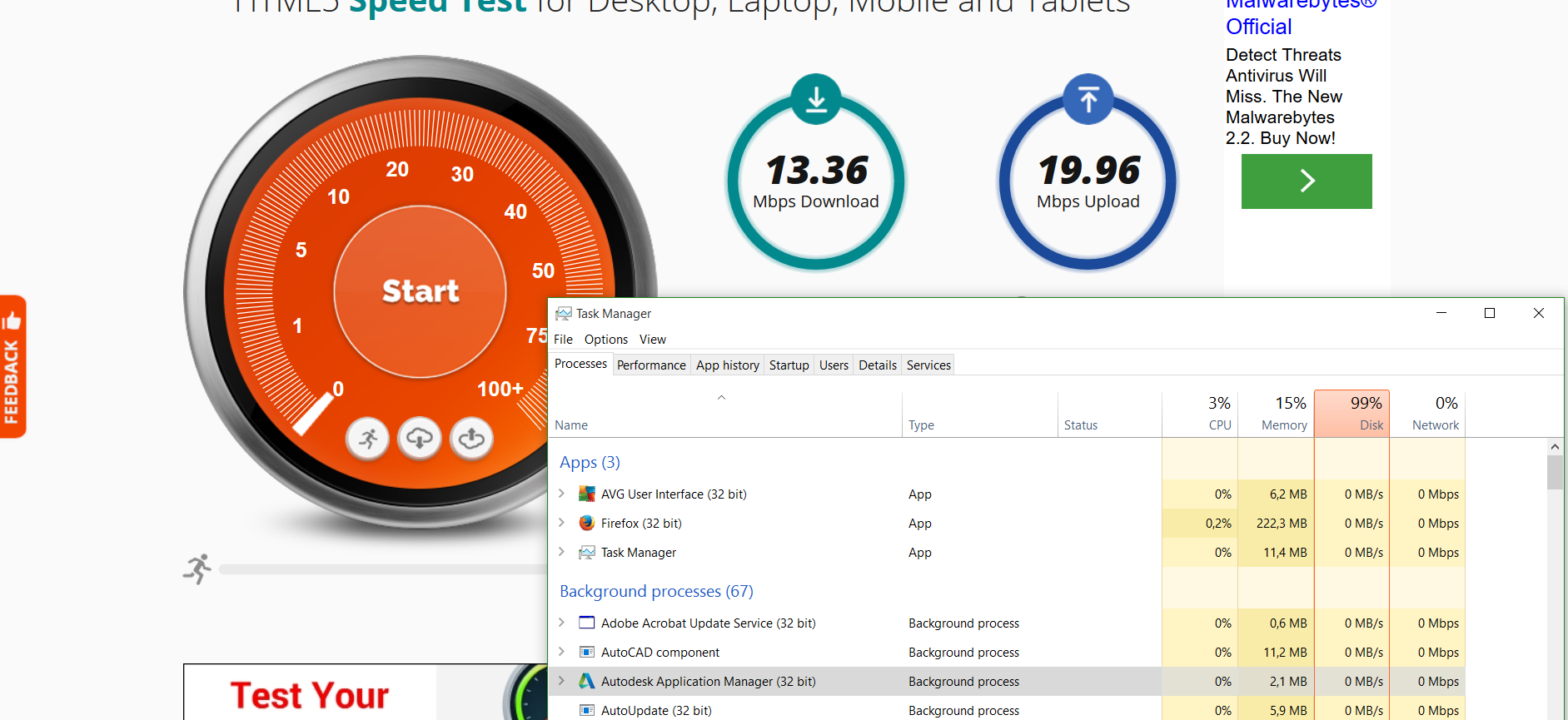
Task: Switch to the Services tab
Action: [x=928, y=365]
